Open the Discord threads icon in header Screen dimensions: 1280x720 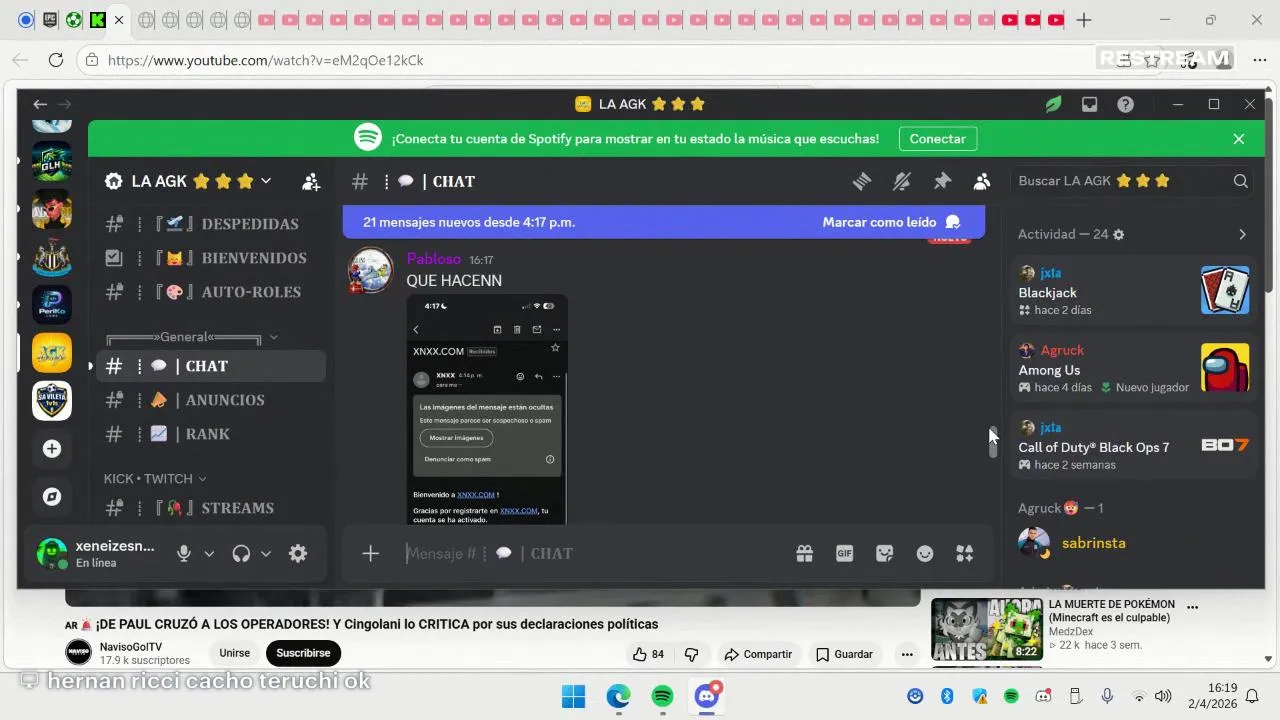pyautogui.click(x=862, y=181)
